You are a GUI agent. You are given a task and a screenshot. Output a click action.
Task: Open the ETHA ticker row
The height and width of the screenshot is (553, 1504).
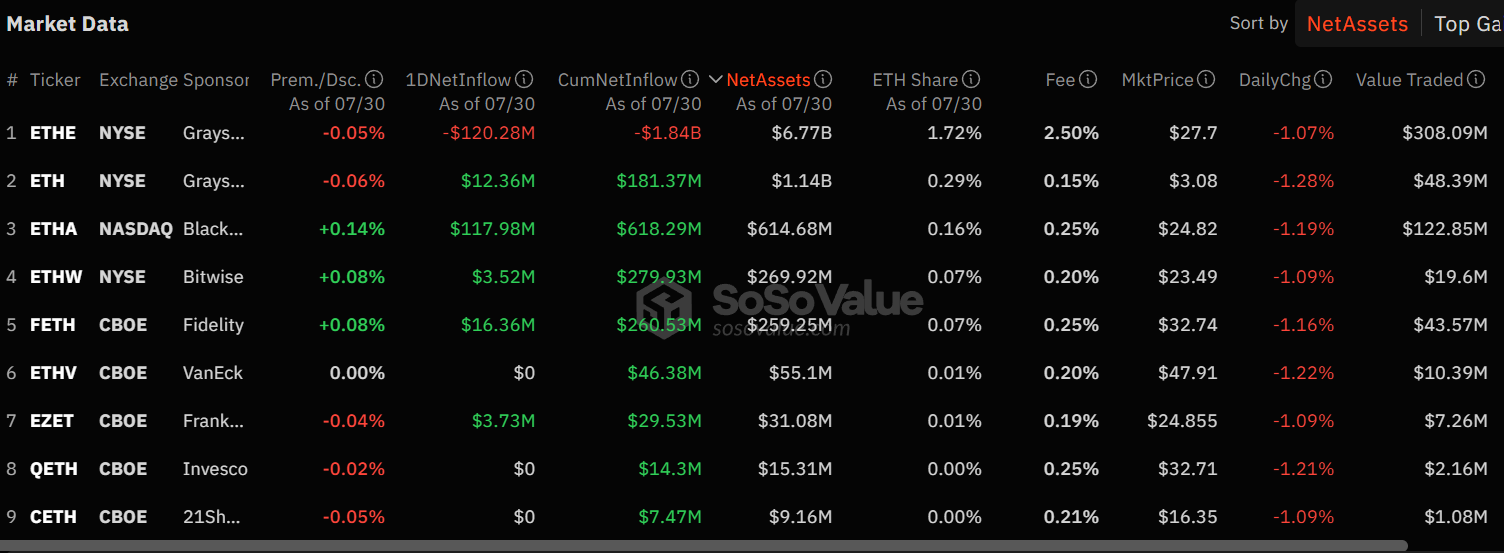pos(53,229)
